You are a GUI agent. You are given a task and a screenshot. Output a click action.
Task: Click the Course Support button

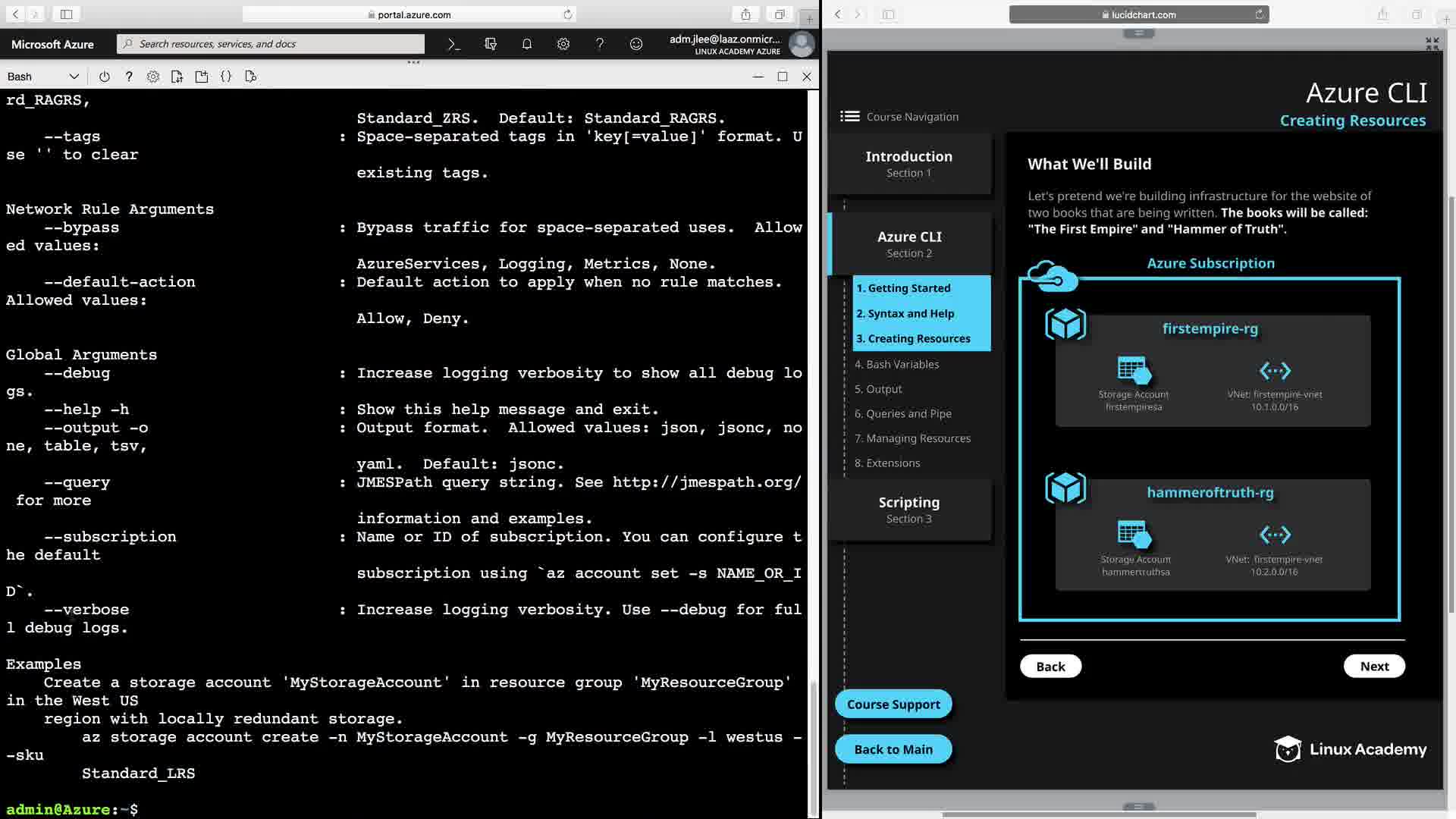point(893,704)
